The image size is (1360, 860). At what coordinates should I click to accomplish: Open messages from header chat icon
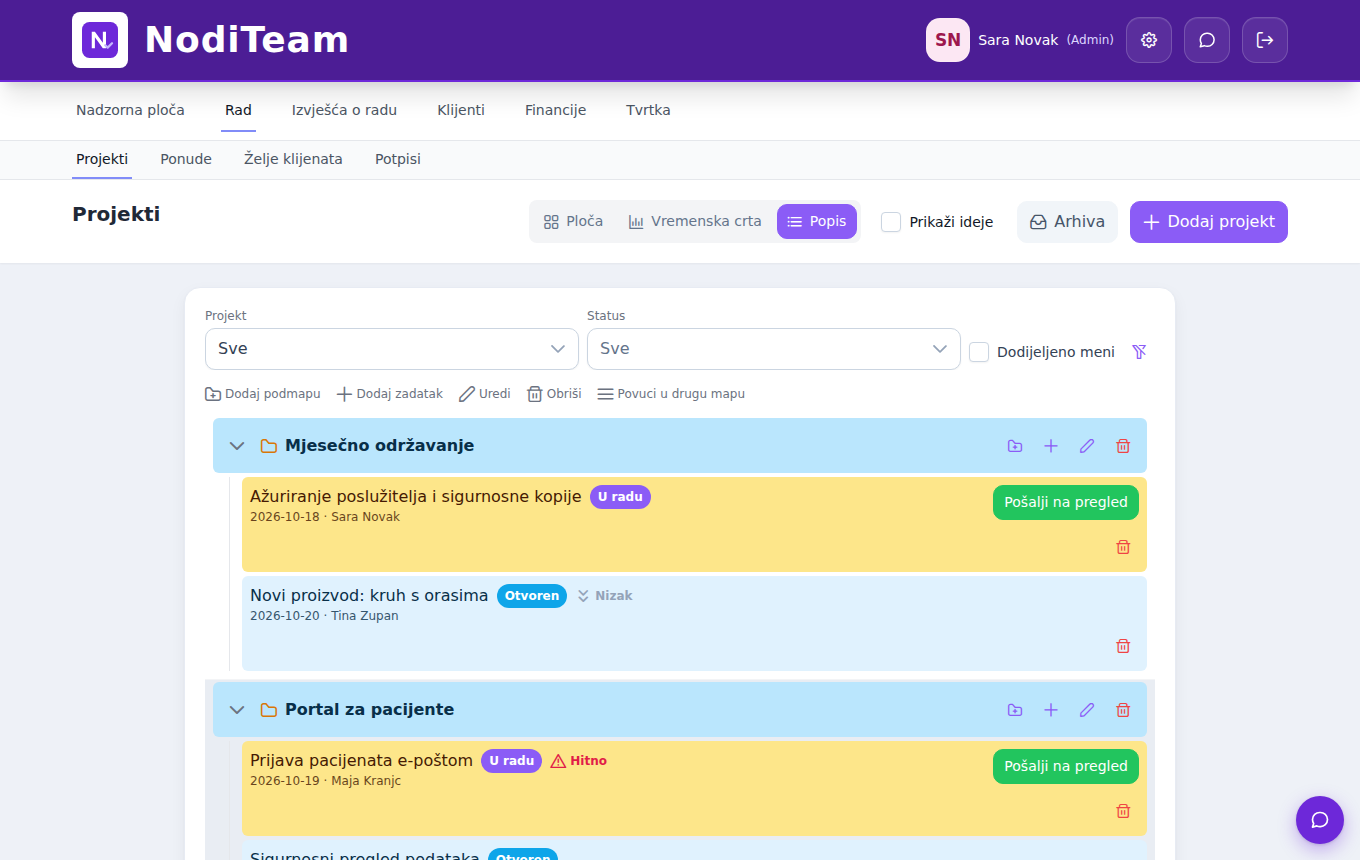click(x=1207, y=40)
